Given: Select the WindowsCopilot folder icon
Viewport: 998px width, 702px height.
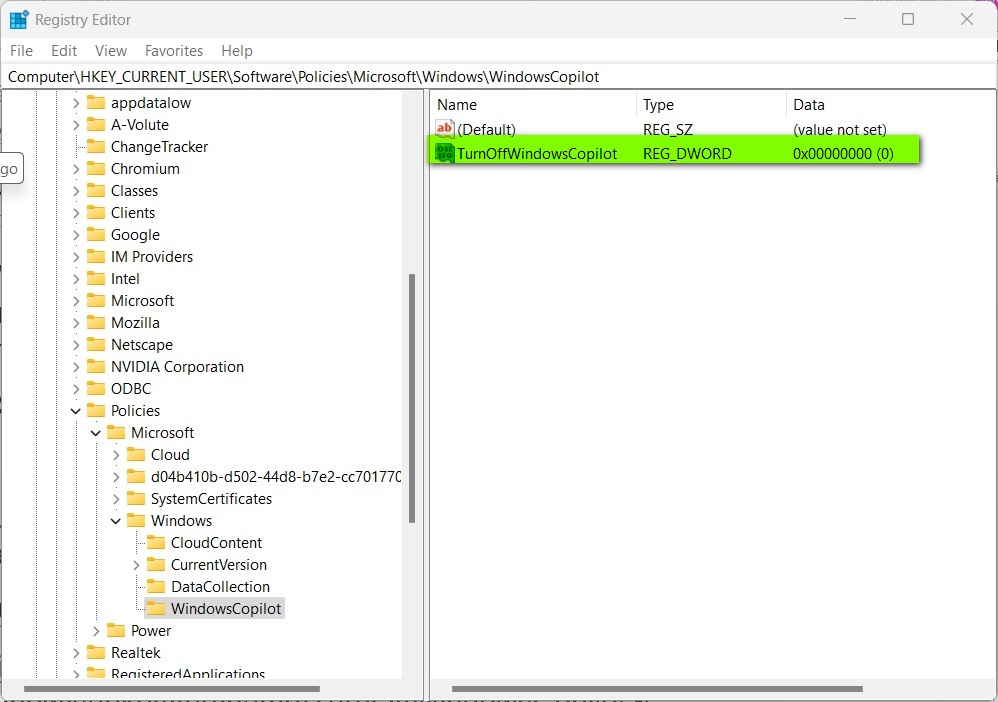Looking at the screenshot, I should [x=156, y=608].
